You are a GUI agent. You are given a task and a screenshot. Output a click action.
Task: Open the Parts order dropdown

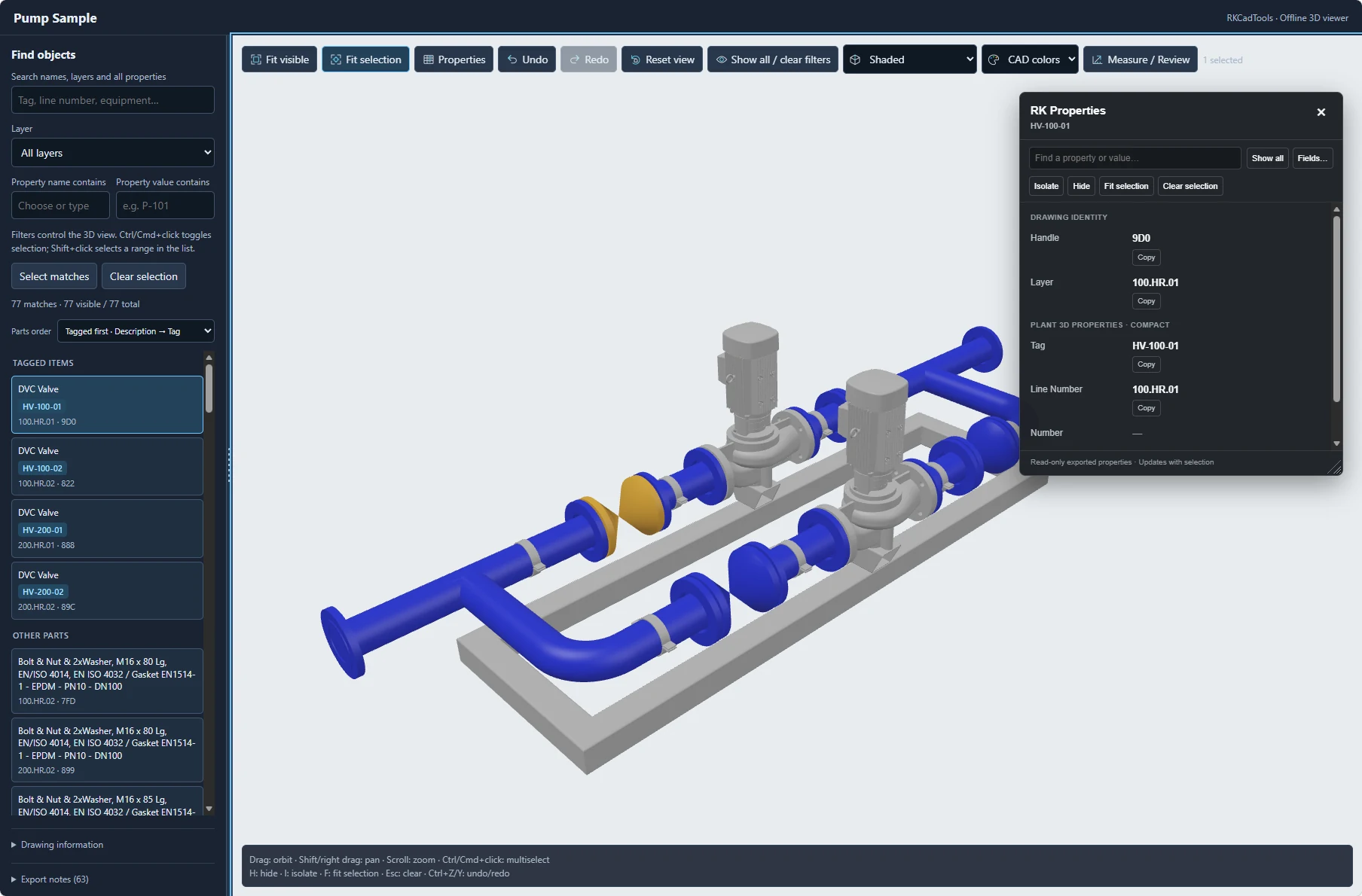pyautogui.click(x=136, y=331)
